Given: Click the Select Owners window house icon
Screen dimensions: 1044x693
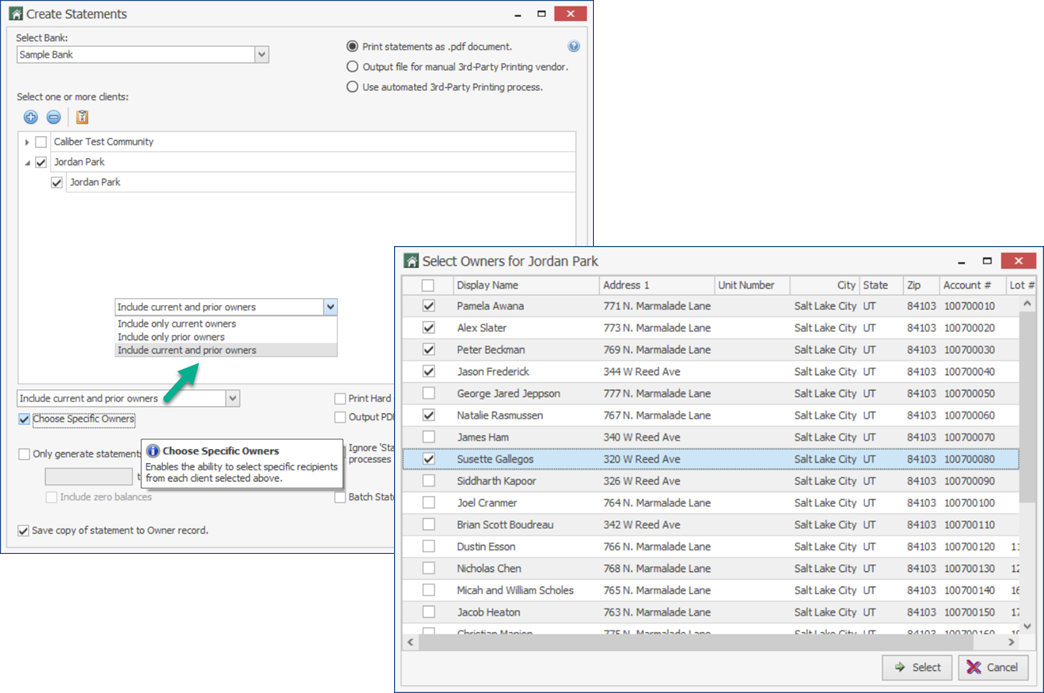Looking at the screenshot, I should coord(410,261).
